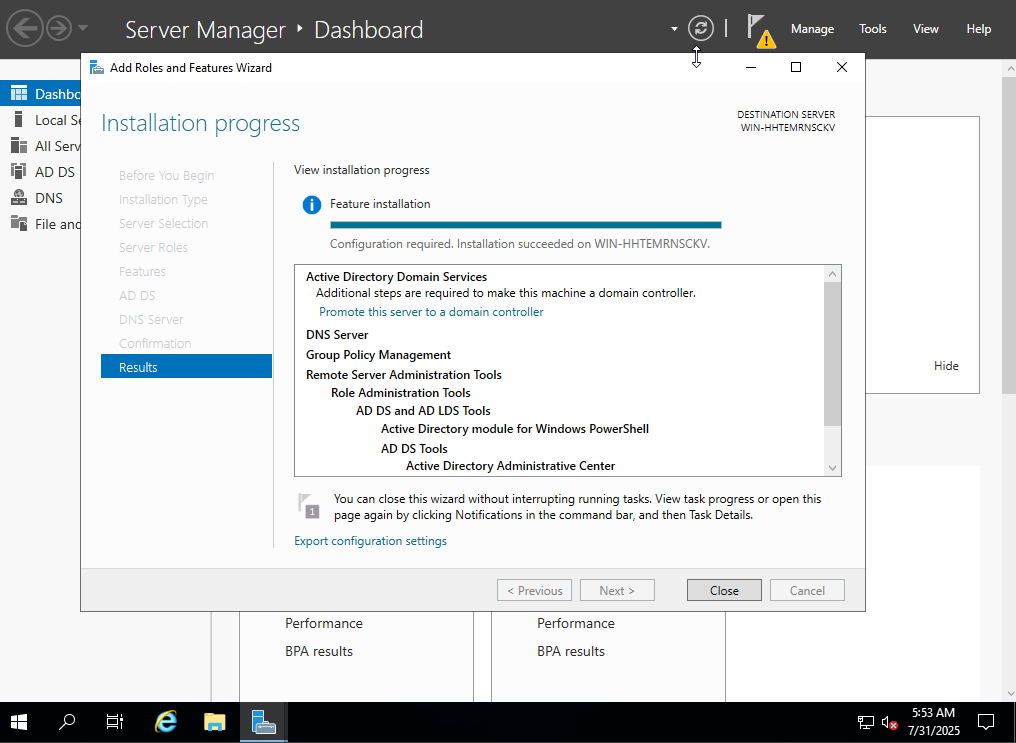Open the Task View icon
This screenshot has width=1016, height=743.
(115, 722)
